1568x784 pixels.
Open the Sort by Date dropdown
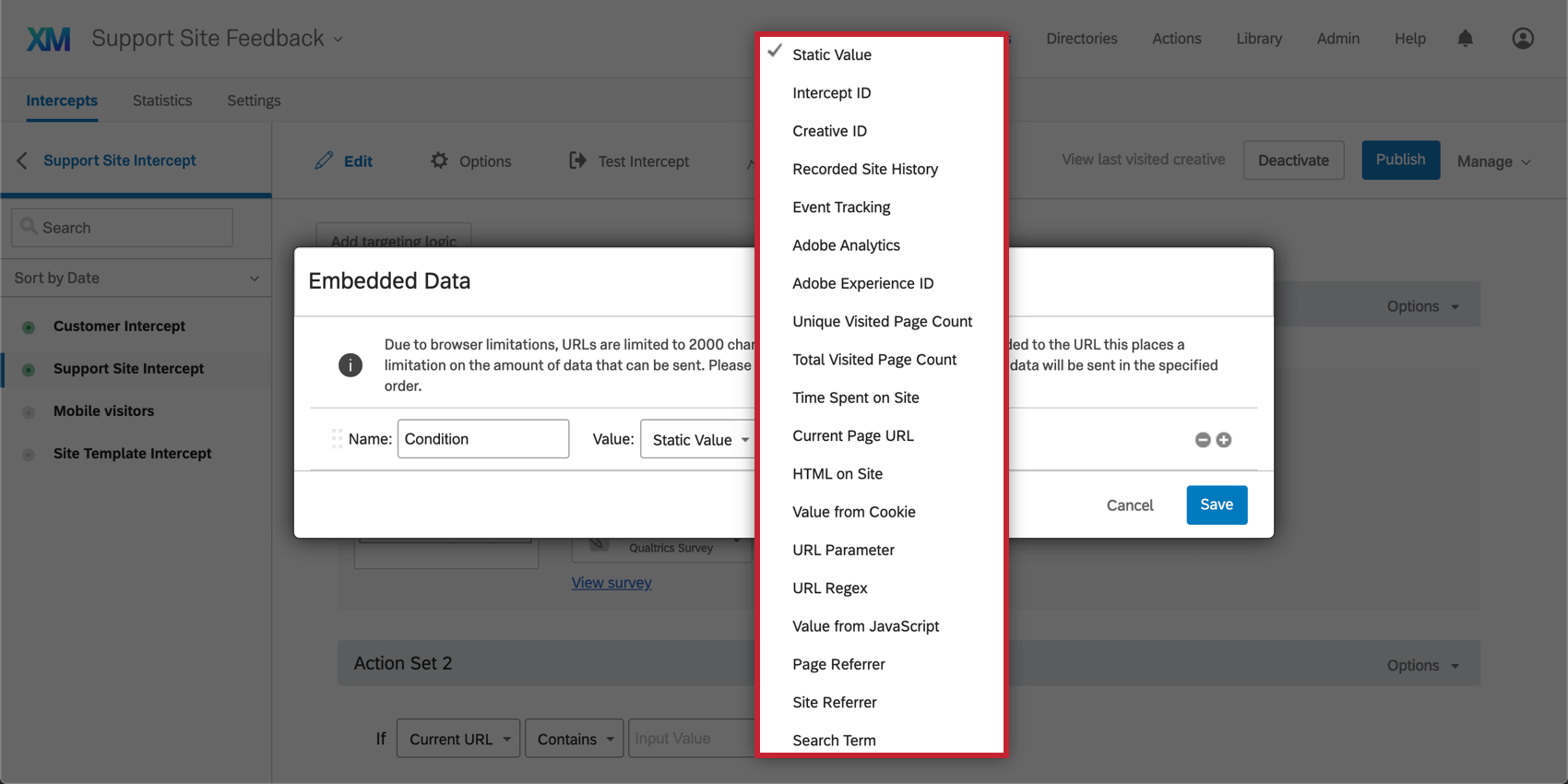[136, 278]
